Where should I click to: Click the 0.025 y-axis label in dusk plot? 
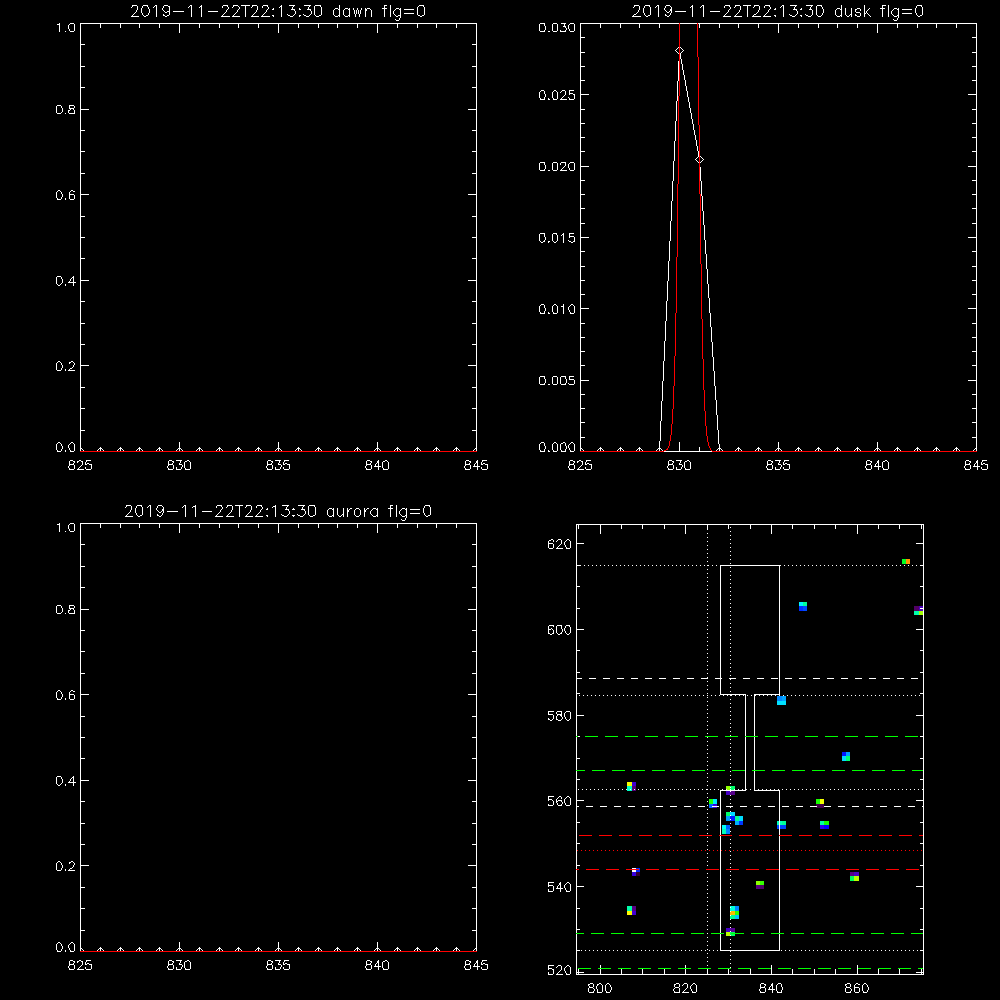557,95
